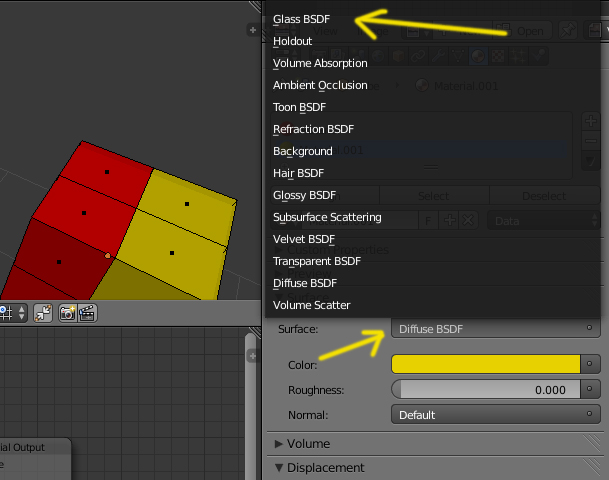Open the Normal dropdown set to Default

(x=496, y=415)
